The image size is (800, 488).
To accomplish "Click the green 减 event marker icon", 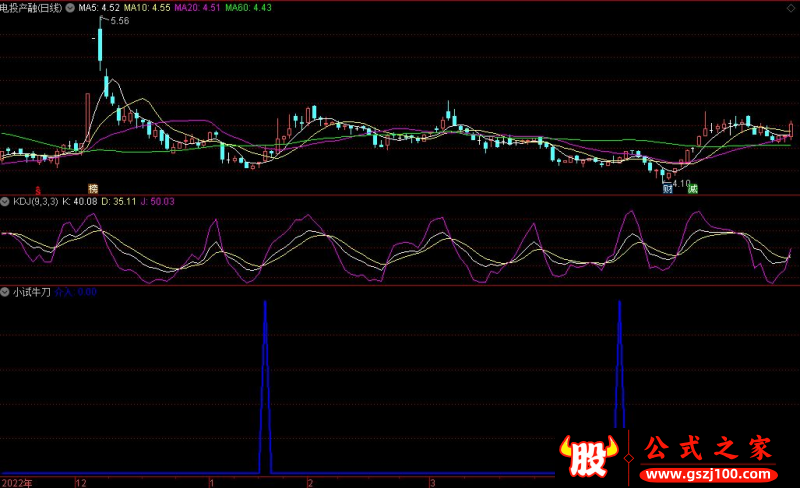I will coord(692,188).
